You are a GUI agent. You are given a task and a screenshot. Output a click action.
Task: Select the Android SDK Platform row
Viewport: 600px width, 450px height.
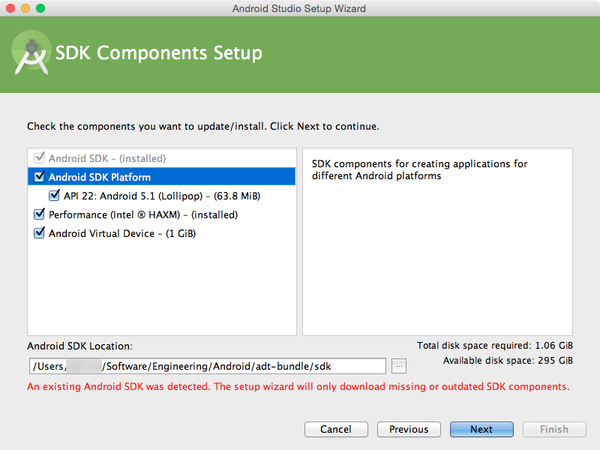(x=161, y=177)
